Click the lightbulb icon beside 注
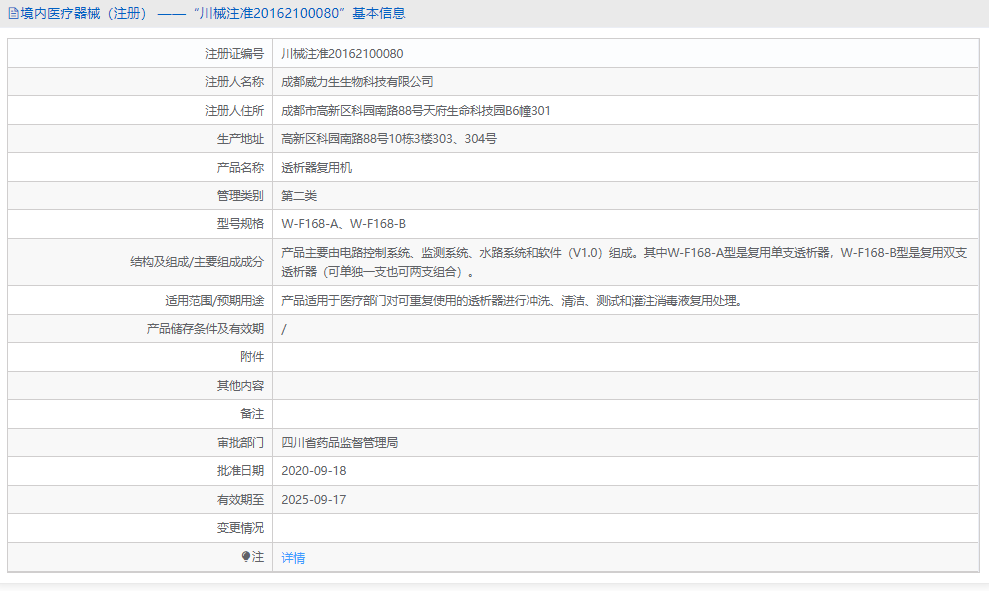 [x=246, y=556]
